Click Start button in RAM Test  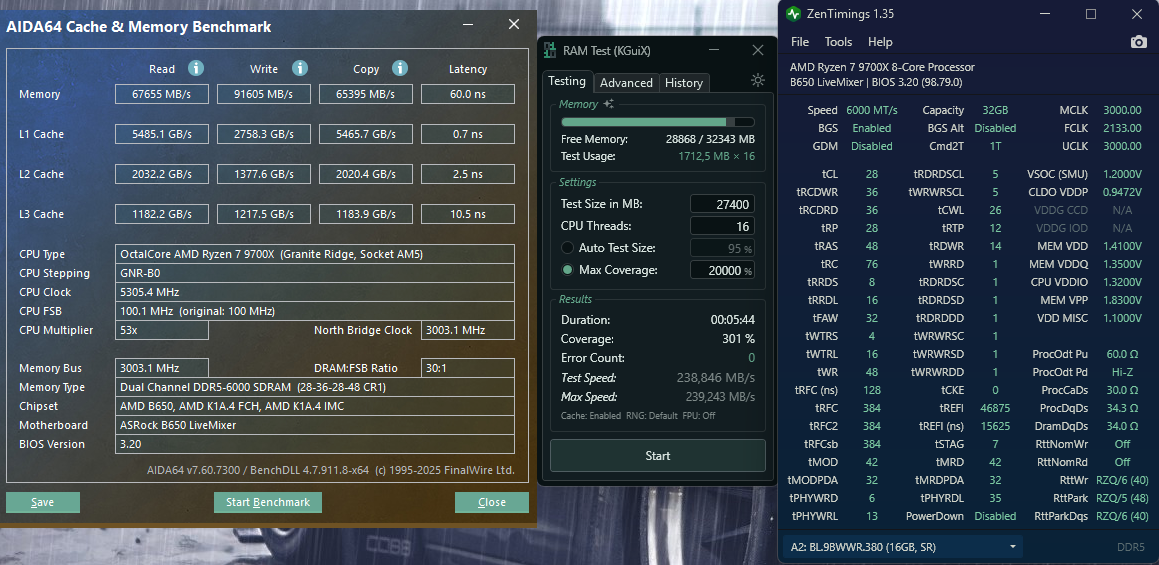click(658, 456)
